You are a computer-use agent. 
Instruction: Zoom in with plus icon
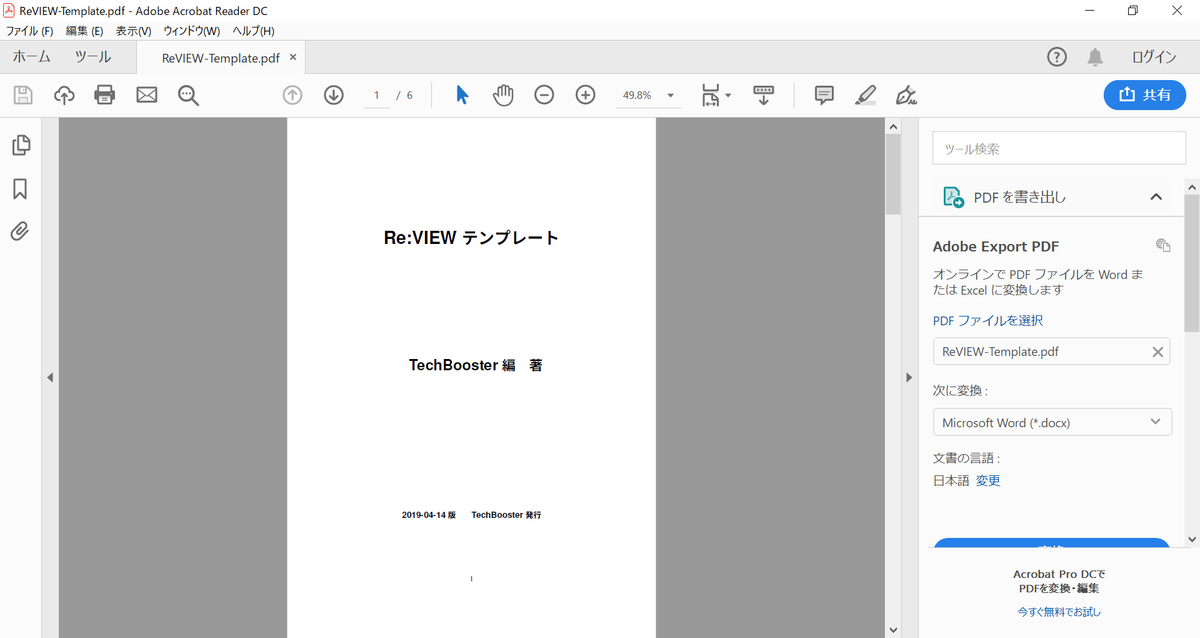click(586, 95)
